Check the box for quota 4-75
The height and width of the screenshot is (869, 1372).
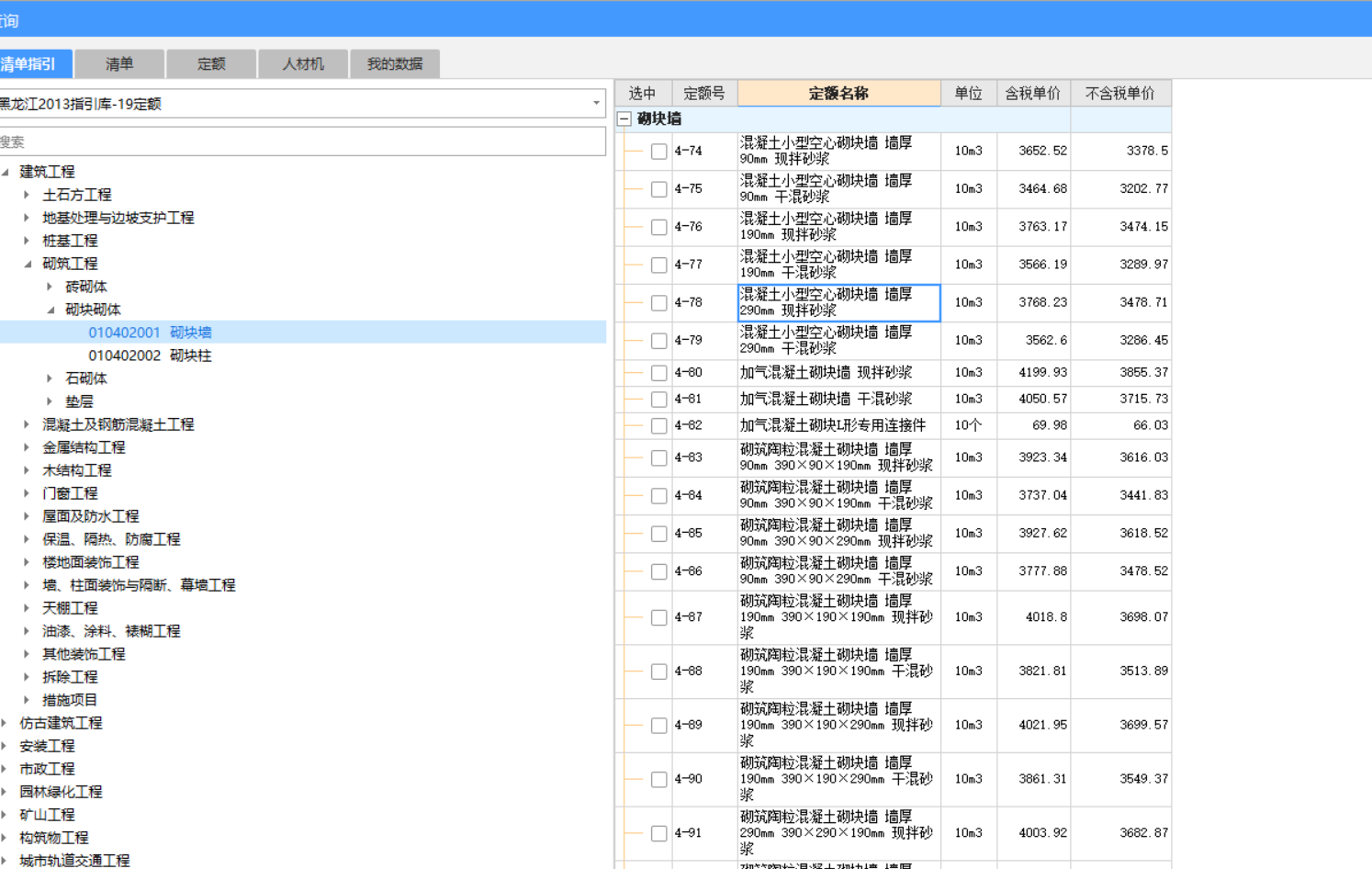coord(658,189)
